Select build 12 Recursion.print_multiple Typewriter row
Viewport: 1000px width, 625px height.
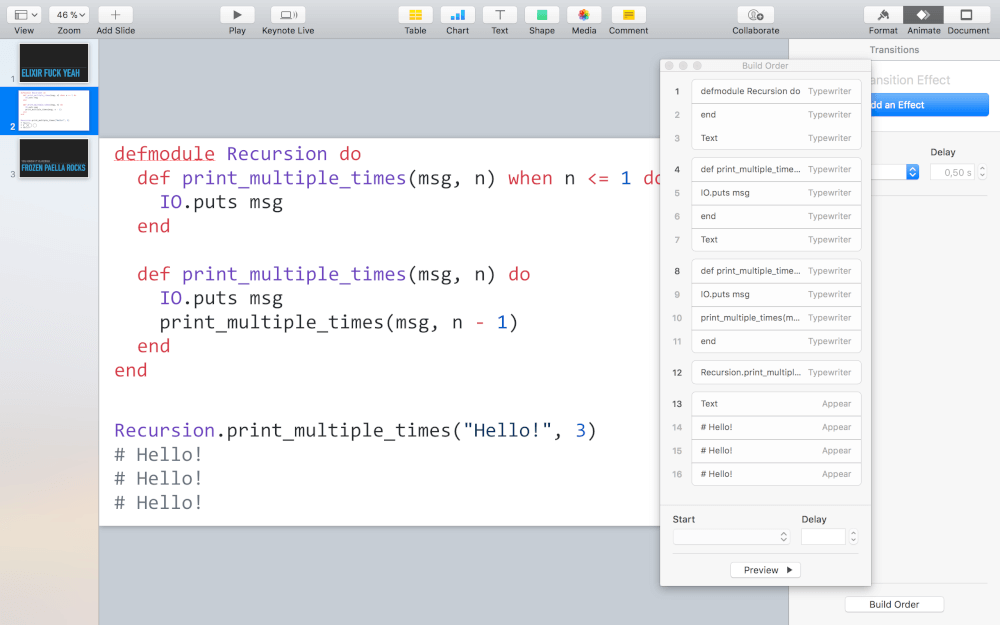(x=775, y=372)
